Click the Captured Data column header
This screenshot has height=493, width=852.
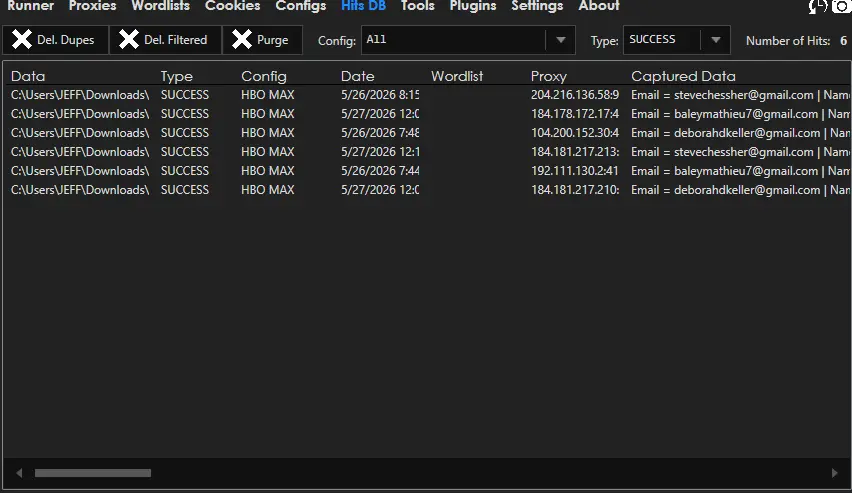[x=683, y=76]
